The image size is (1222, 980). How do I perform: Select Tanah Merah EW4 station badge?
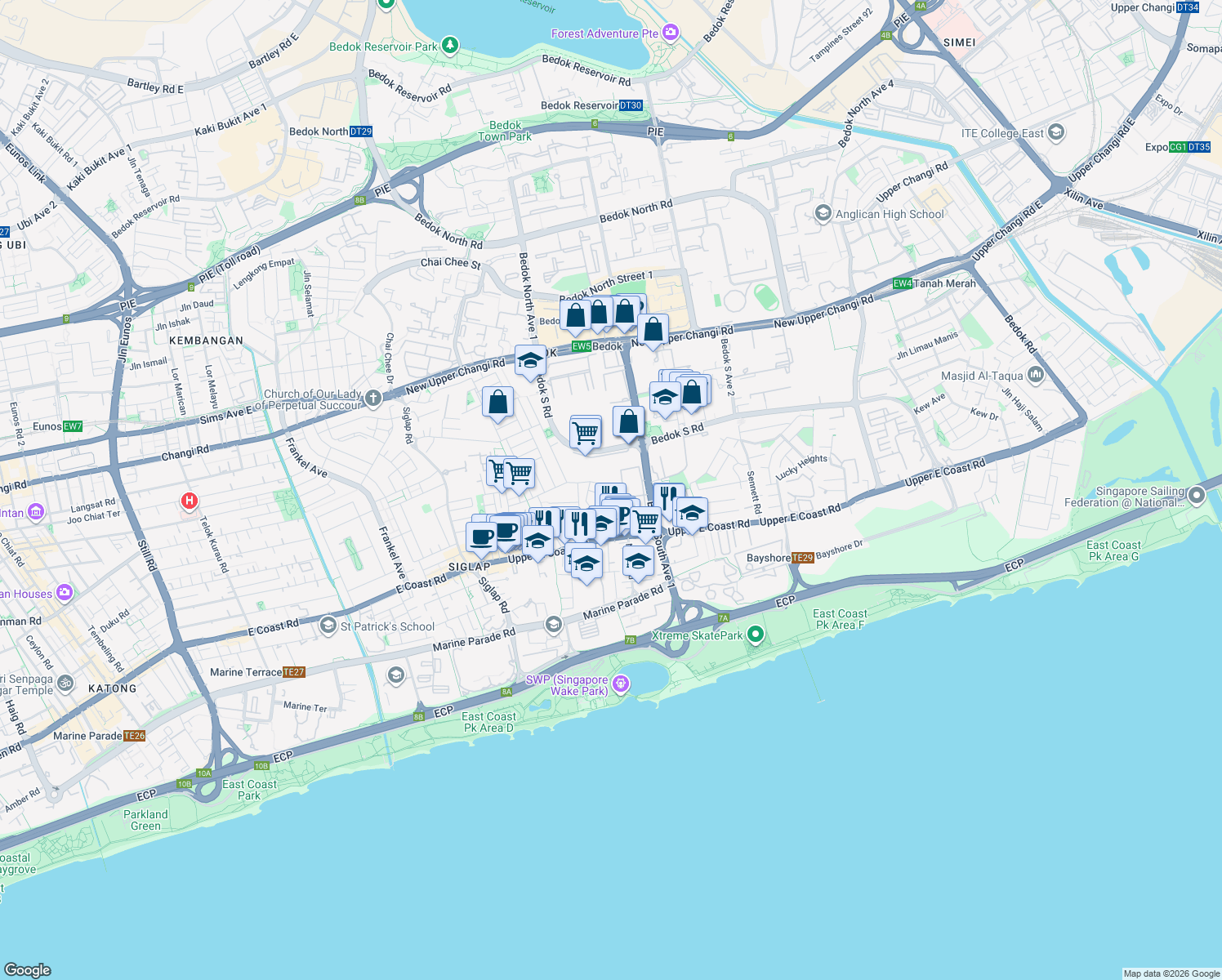click(903, 283)
